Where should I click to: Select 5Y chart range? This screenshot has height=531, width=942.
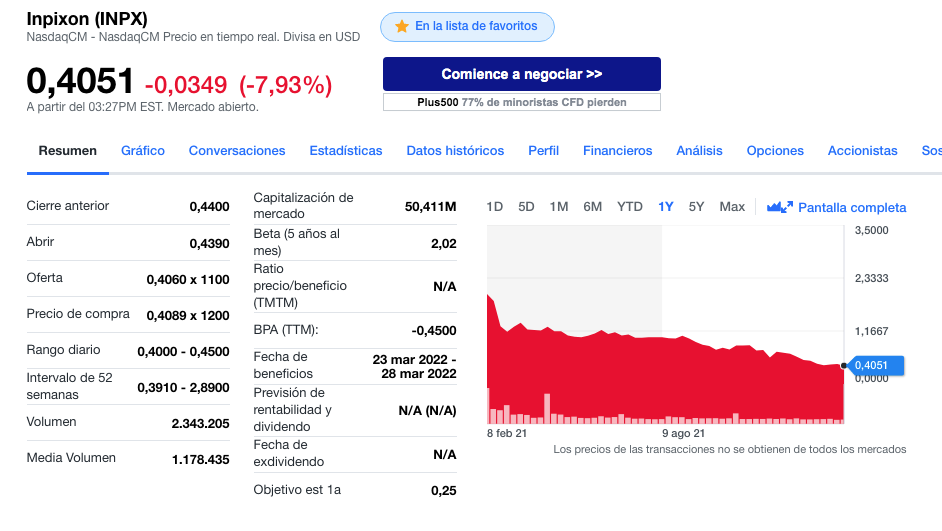(x=696, y=207)
